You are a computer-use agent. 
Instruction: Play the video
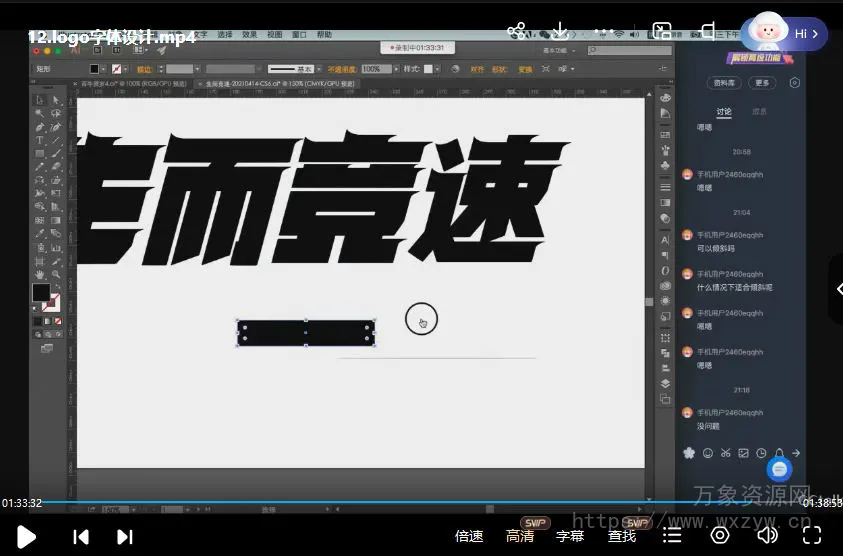pyautogui.click(x=26, y=537)
